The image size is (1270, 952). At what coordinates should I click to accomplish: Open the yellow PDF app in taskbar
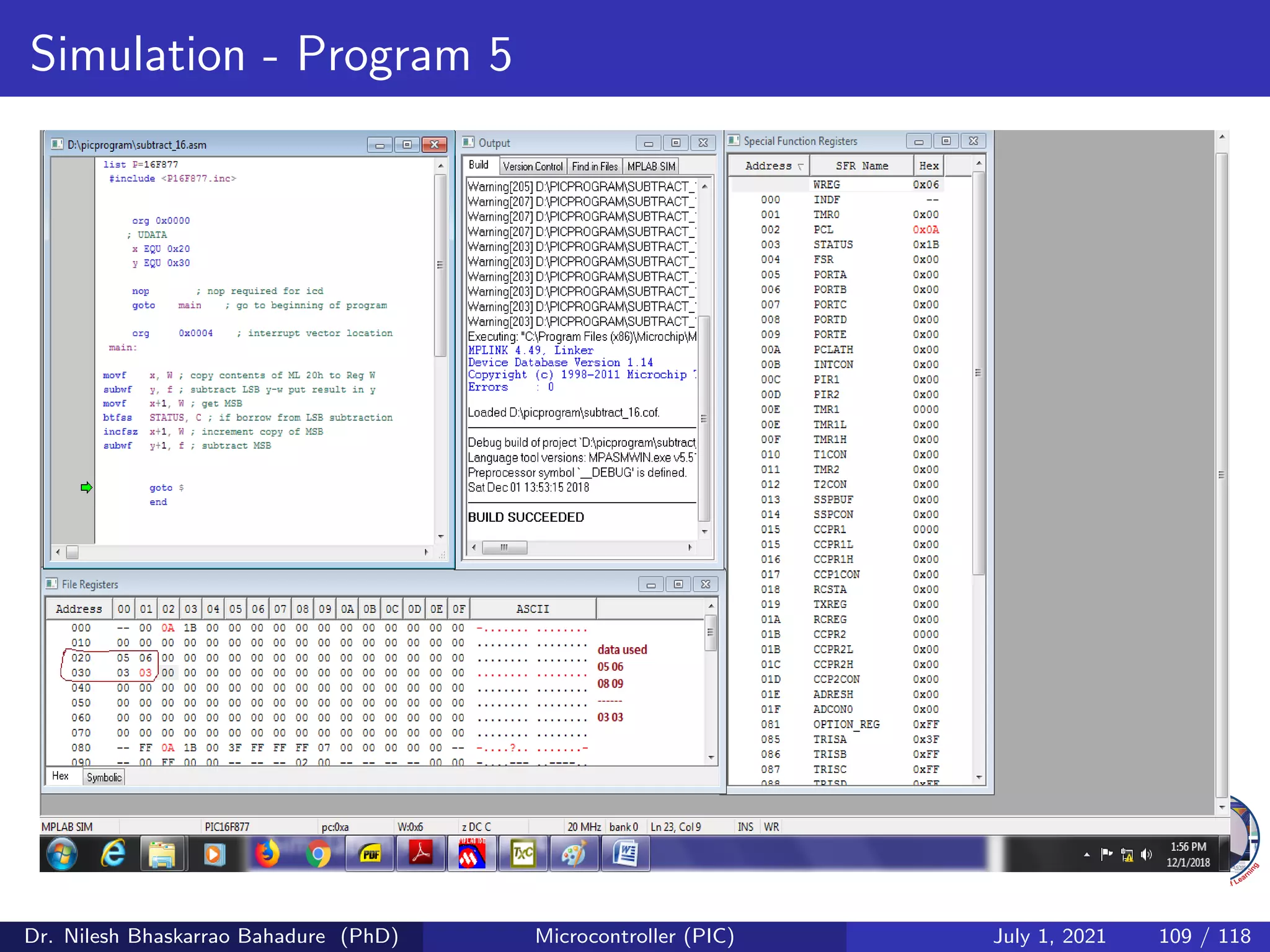370,854
